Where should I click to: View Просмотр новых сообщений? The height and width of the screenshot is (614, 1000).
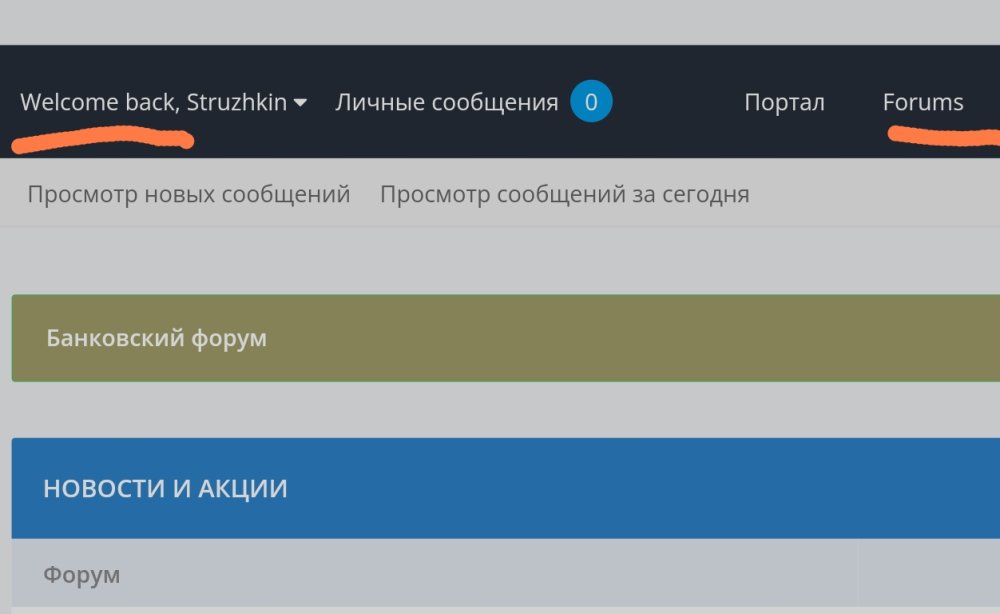pos(189,194)
